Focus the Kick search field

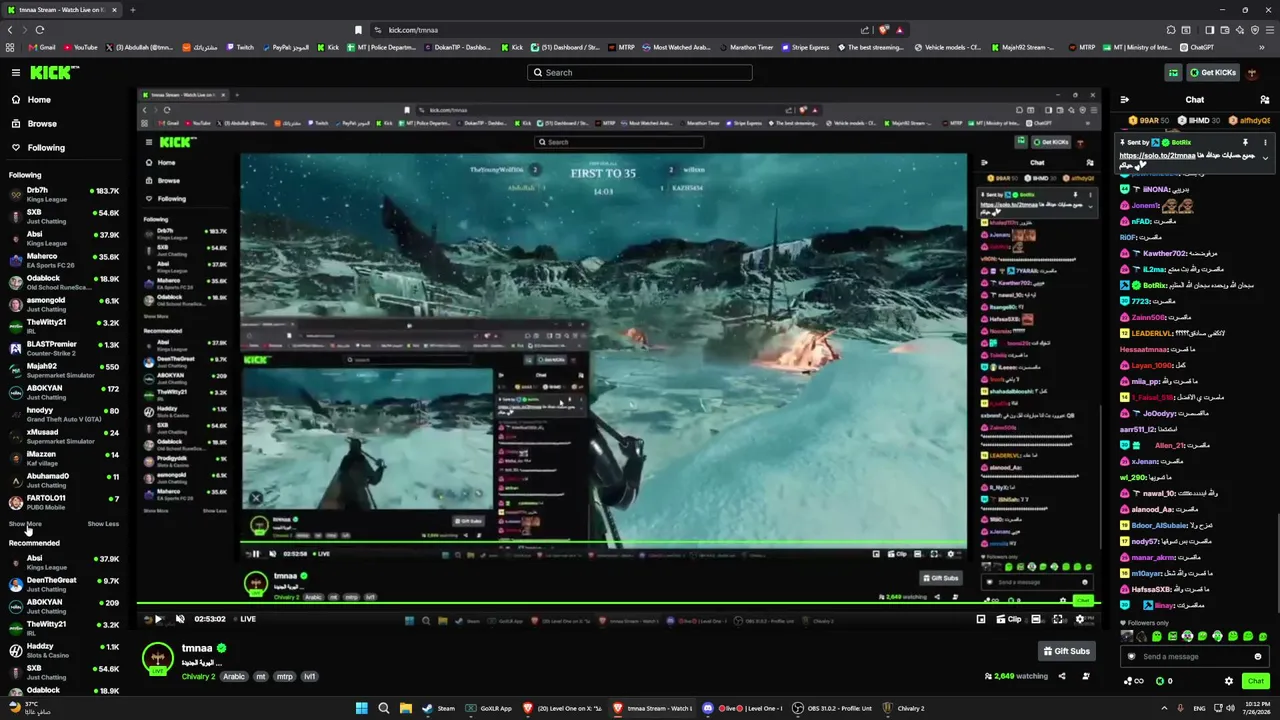coord(640,72)
